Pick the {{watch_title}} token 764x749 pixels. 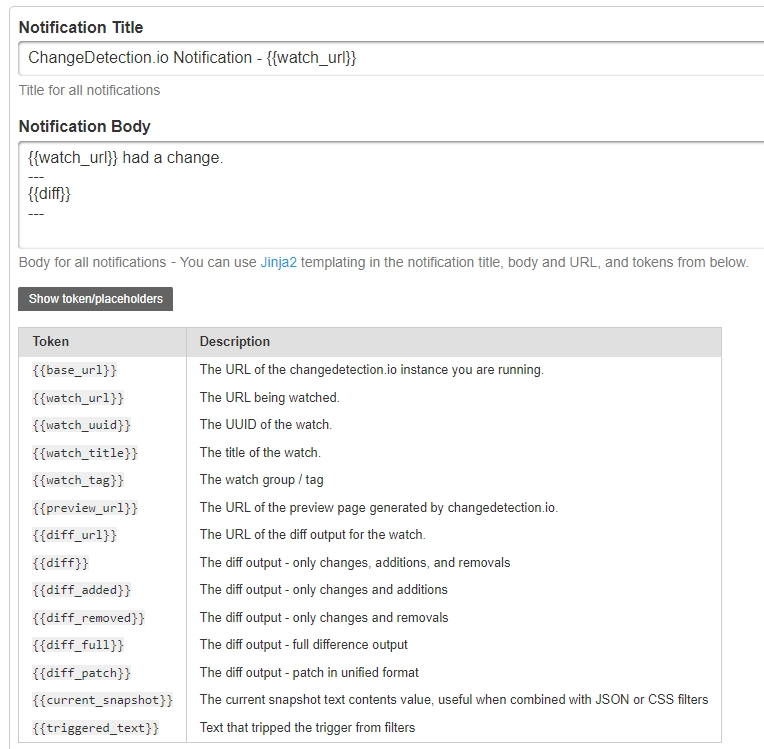85,453
